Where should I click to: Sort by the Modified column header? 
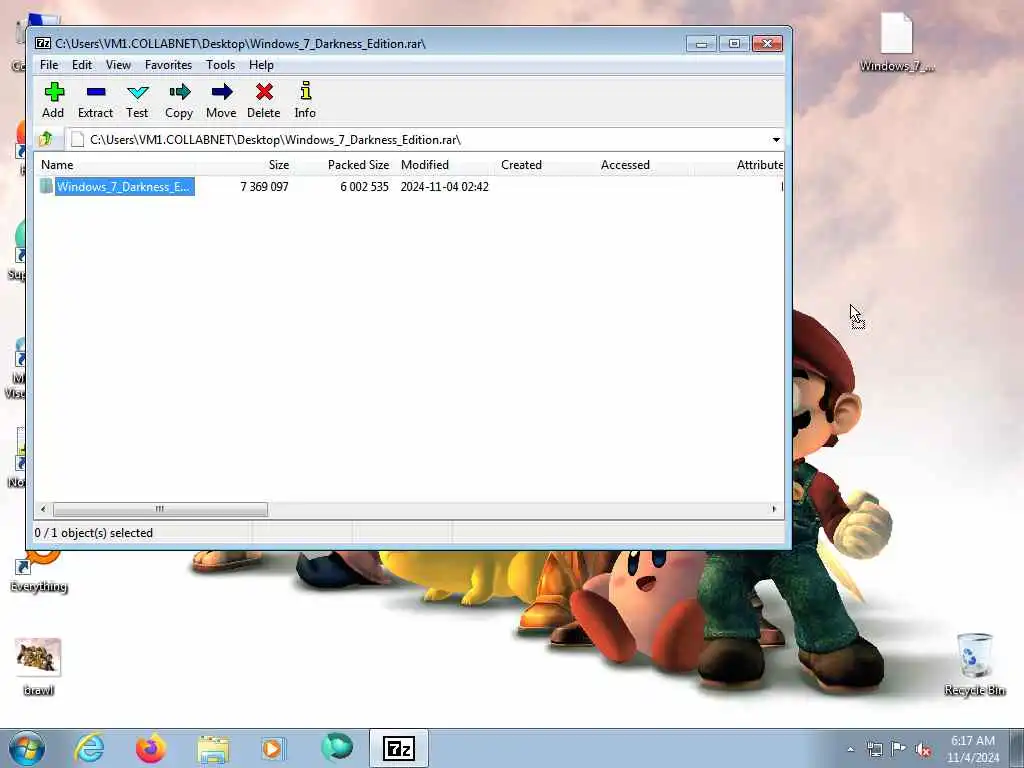(x=445, y=165)
